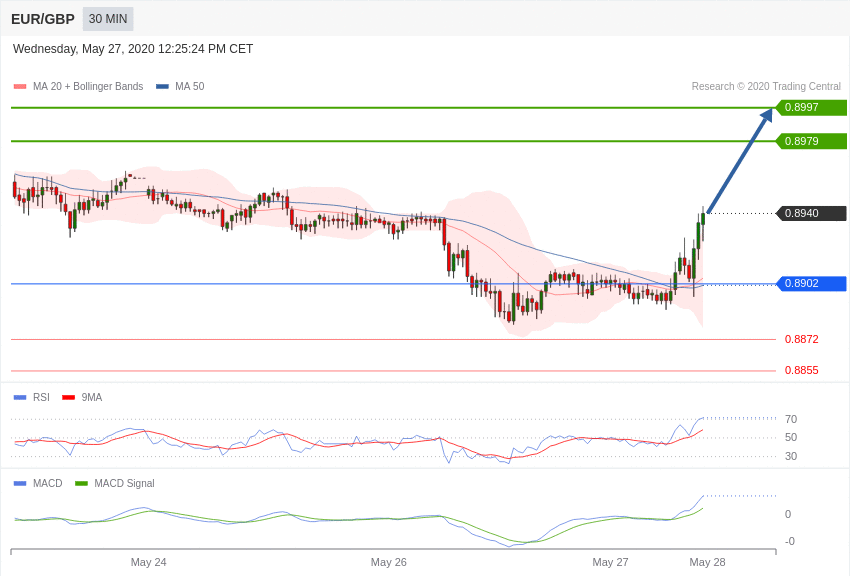Screen dimensions: 850x576
Task: Click the date and time line 'Wednesday, May 27, 2020 12:25:24 PM CET'
Action: point(133,49)
